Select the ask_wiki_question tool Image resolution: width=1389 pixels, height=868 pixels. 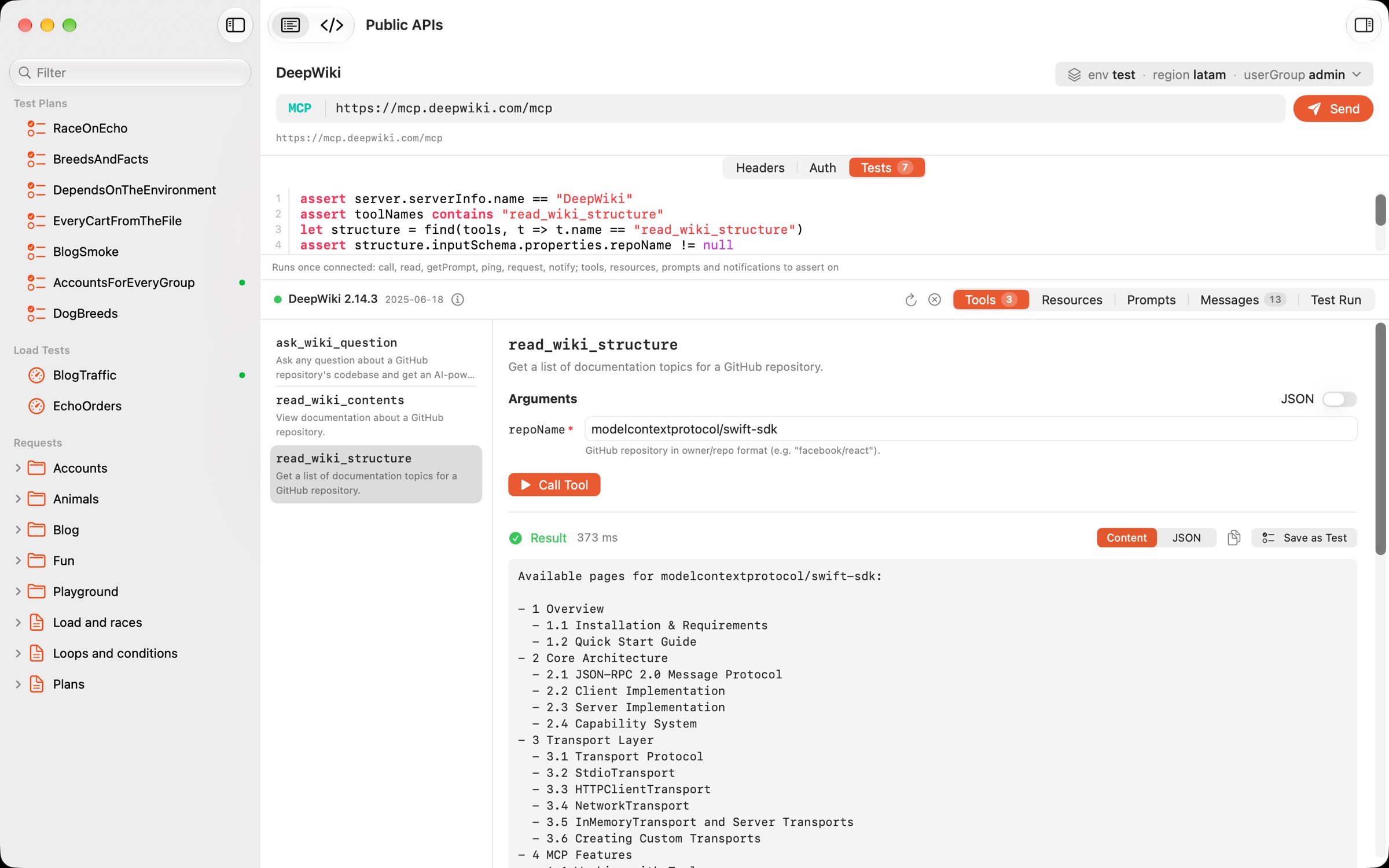point(376,358)
